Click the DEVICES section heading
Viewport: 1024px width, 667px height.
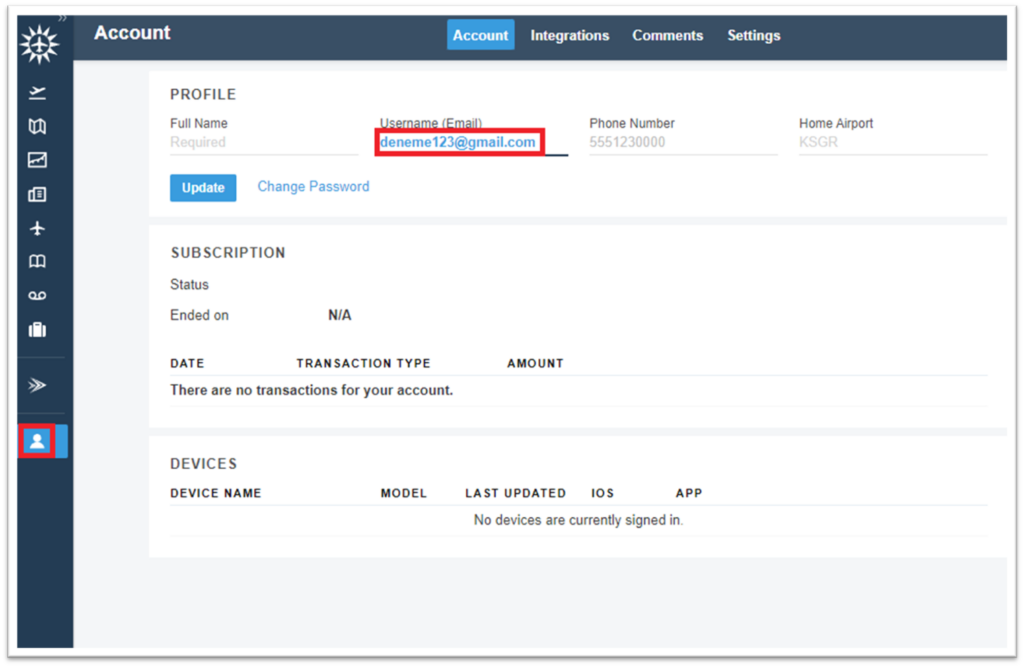(x=204, y=464)
